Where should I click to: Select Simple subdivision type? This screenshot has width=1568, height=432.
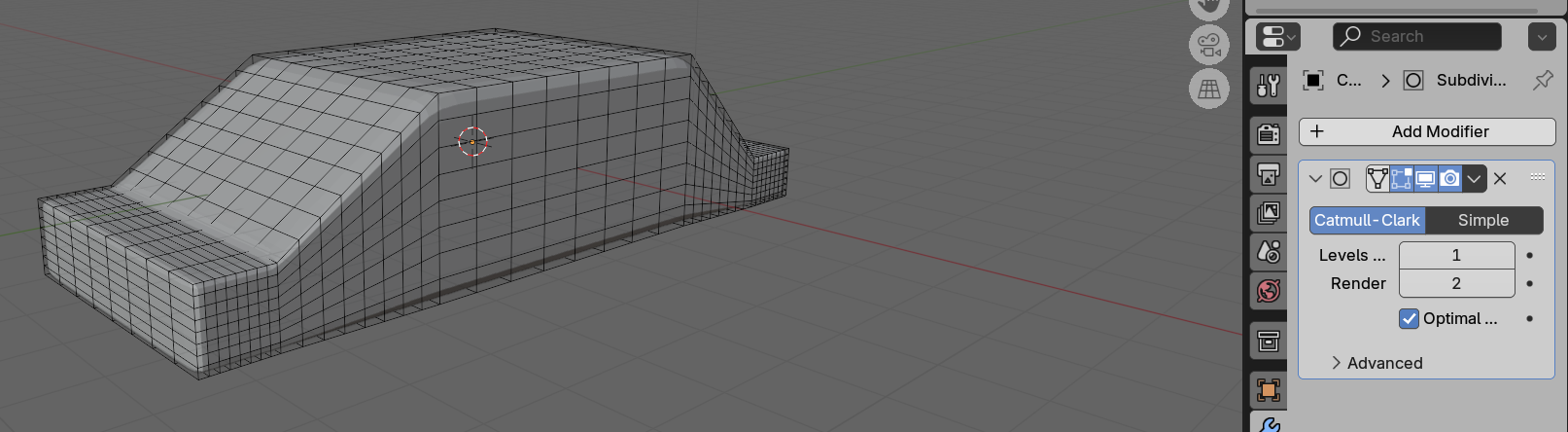(1483, 220)
